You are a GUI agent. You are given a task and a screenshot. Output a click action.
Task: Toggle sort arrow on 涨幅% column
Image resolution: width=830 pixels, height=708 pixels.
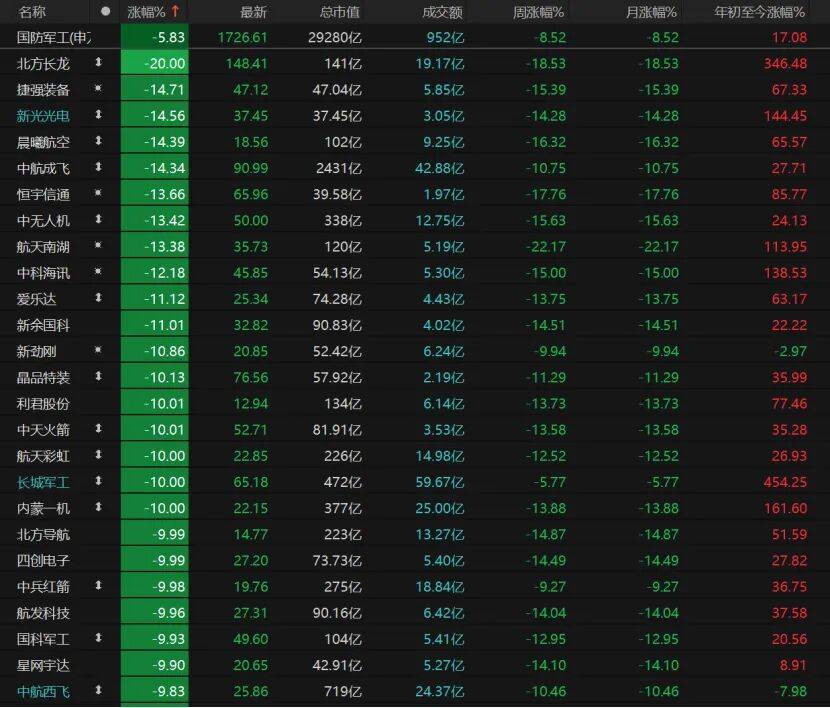point(176,12)
